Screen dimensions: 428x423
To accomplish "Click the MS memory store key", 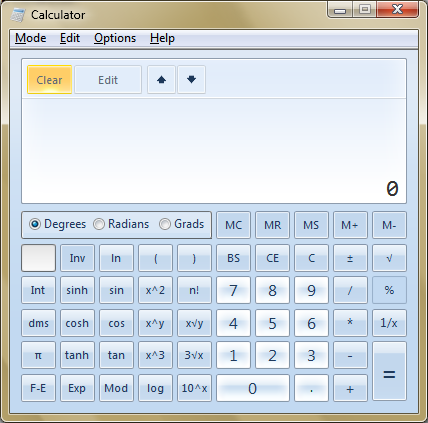I will (311, 225).
